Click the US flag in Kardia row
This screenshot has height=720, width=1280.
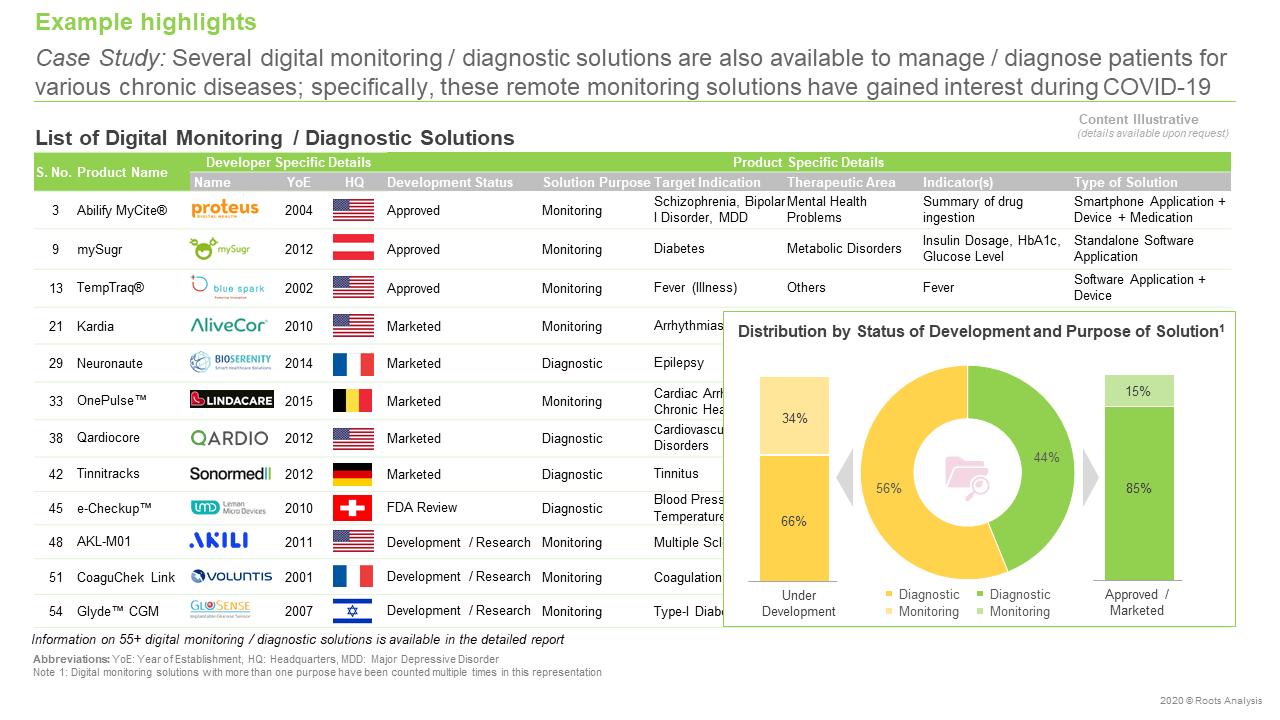tap(352, 326)
